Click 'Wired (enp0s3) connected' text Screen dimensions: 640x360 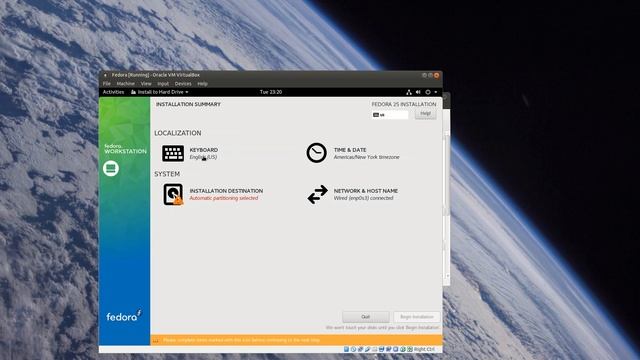364,198
